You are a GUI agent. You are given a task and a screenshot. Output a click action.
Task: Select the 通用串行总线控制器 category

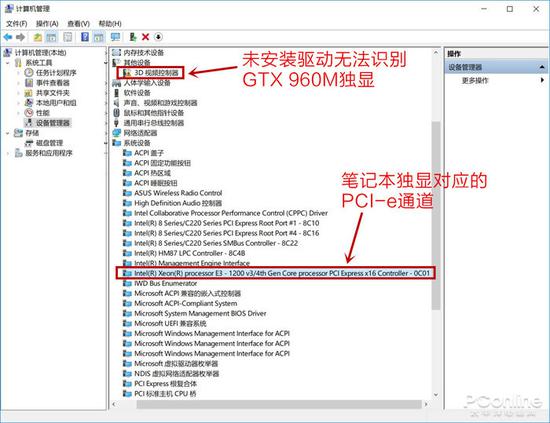pos(154,123)
